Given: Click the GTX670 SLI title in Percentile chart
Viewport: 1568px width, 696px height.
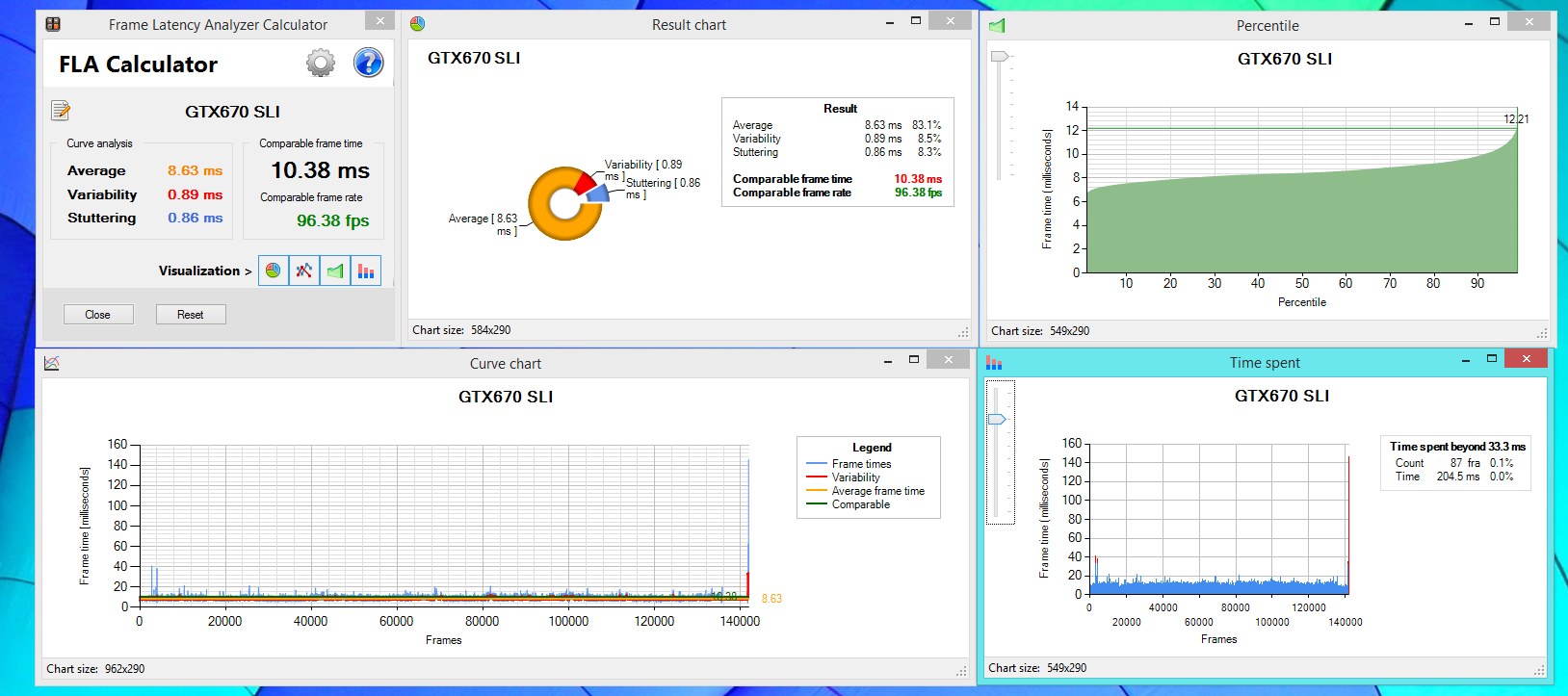Looking at the screenshot, I should pos(1285,59).
